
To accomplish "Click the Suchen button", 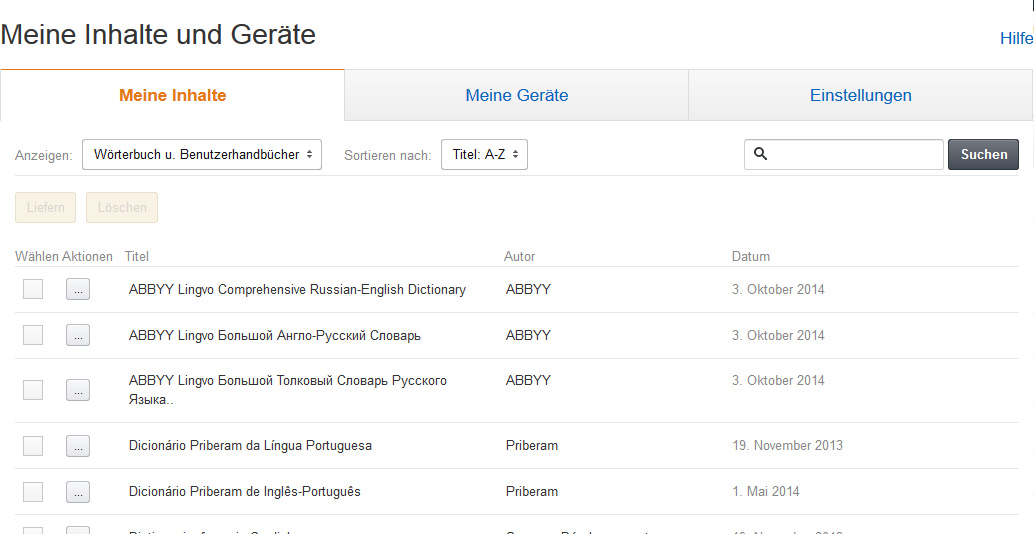I will coord(983,154).
